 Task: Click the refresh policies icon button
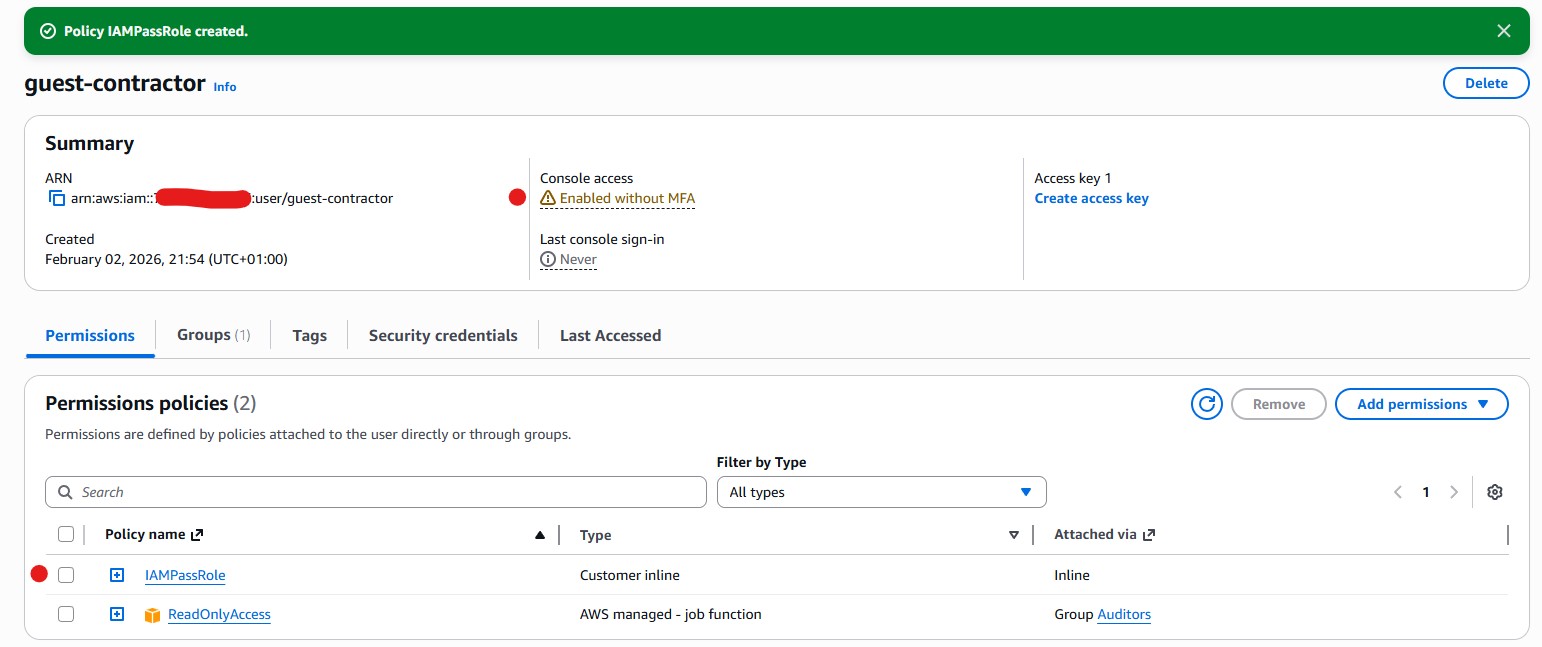click(x=1207, y=404)
